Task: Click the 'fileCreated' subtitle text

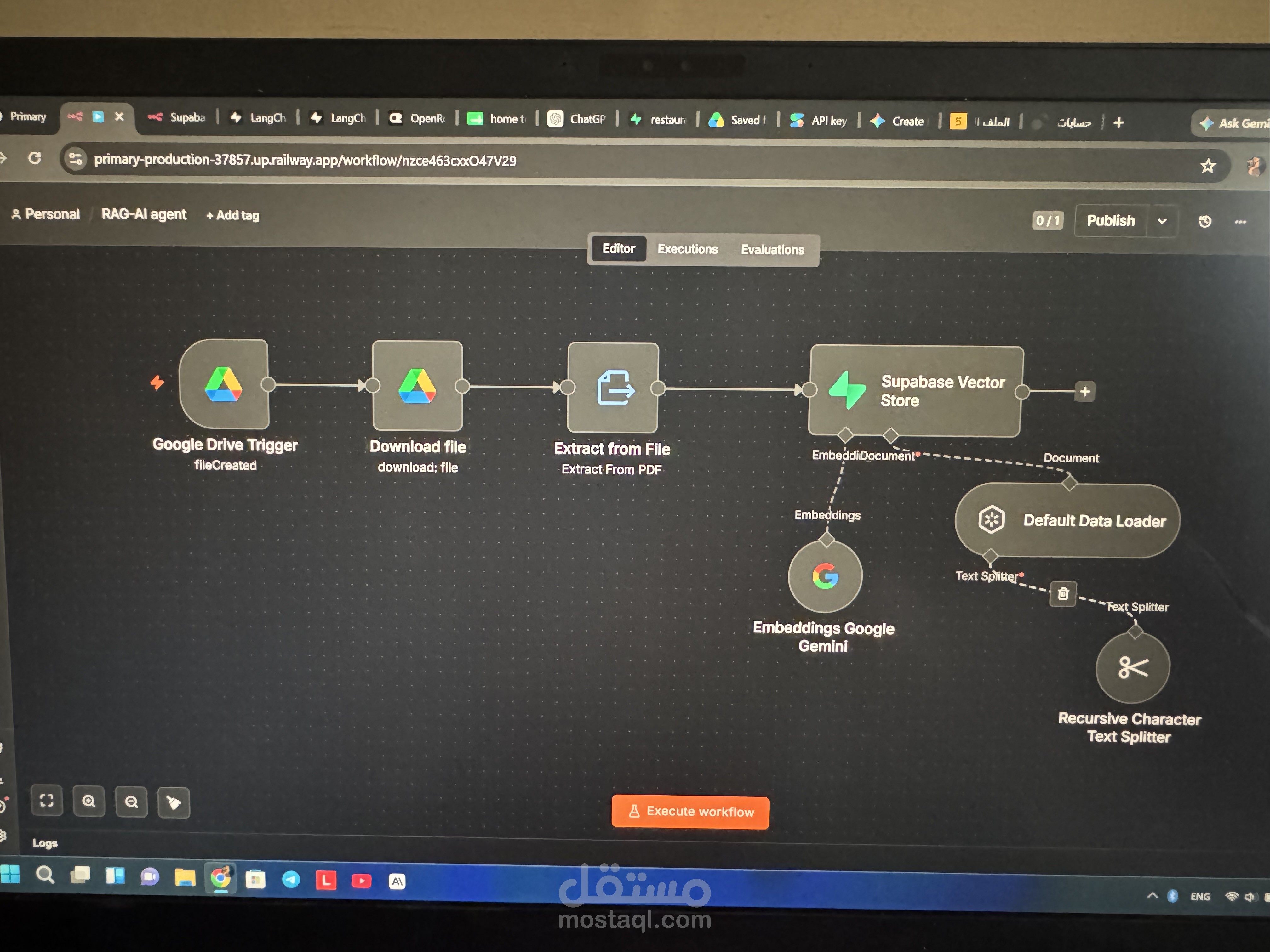Action: (x=225, y=465)
